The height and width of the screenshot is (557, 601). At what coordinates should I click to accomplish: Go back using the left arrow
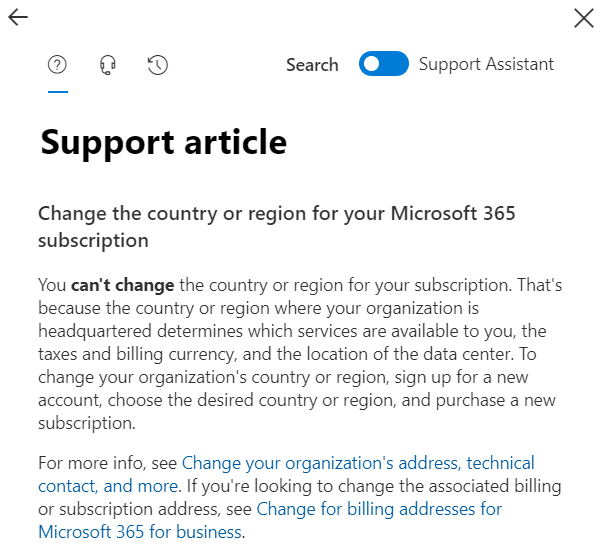[x=18, y=17]
